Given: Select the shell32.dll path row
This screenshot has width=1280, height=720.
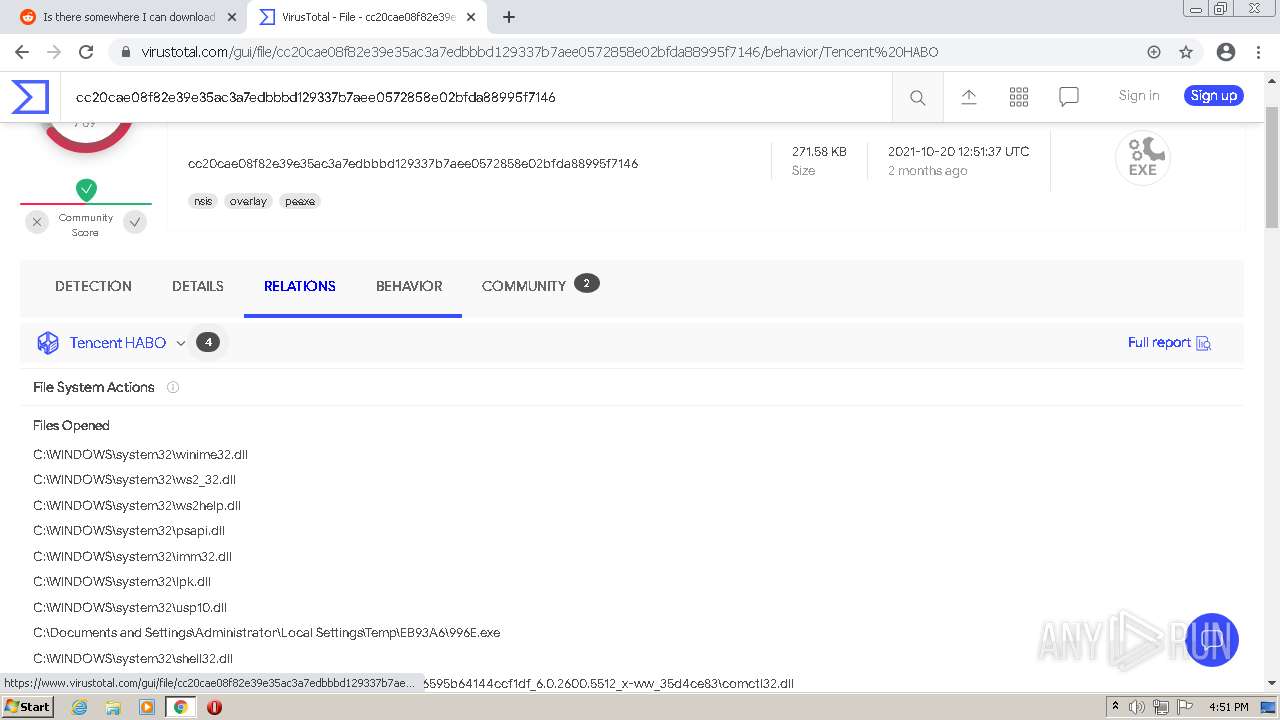Looking at the screenshot, I should [133, 658].
